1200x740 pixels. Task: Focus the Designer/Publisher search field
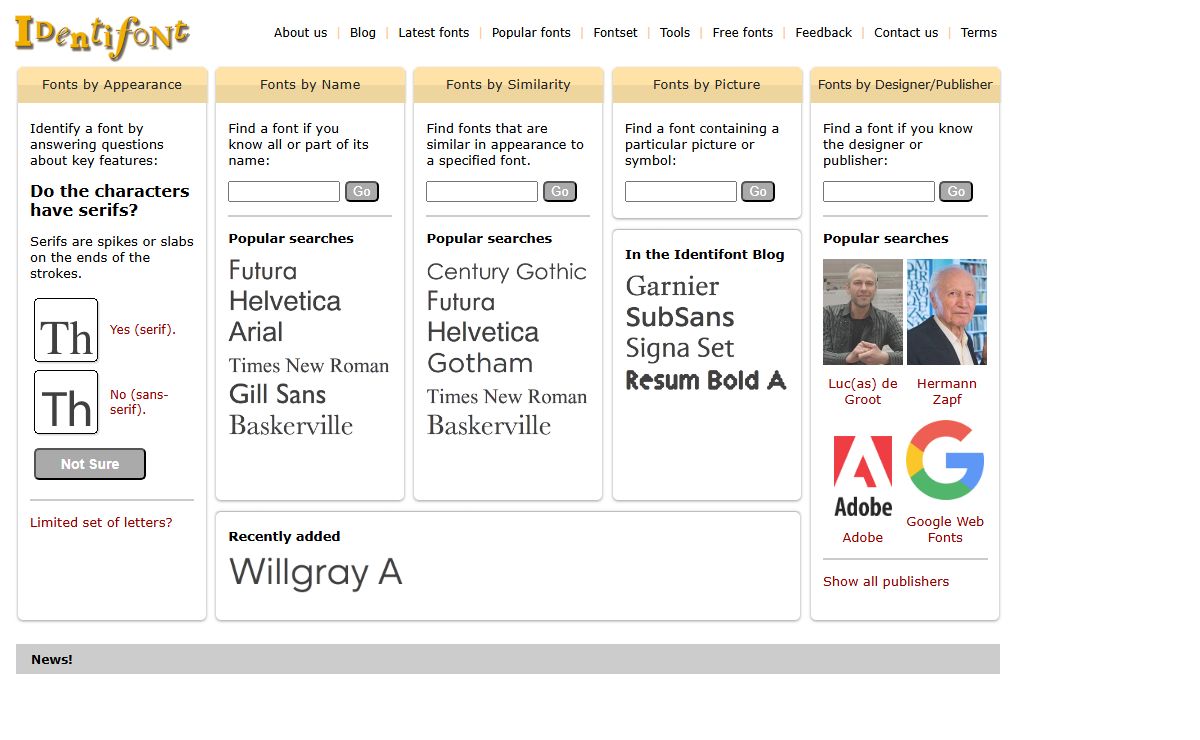tap(879, 191)
